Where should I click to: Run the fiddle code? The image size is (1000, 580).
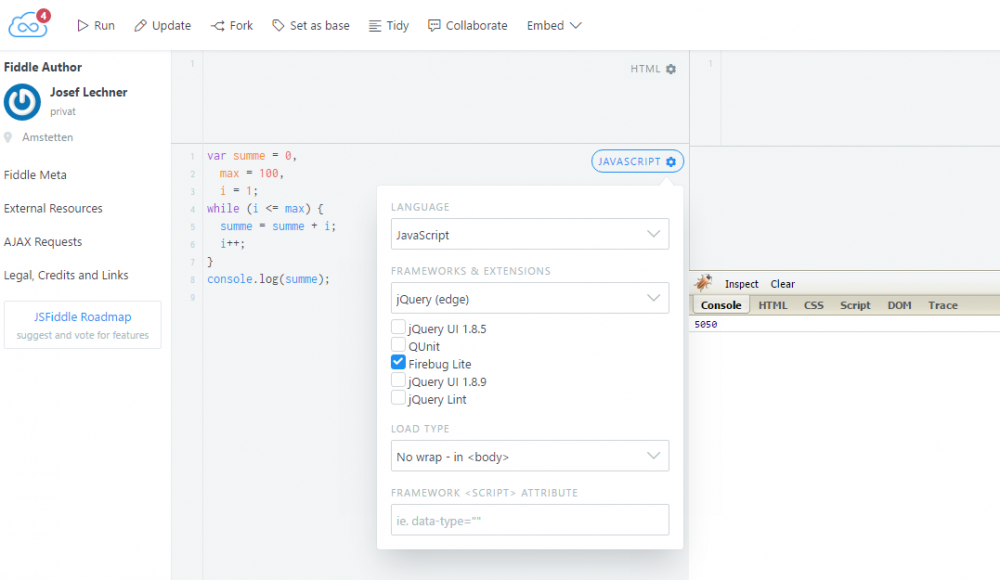pos(96,25)
